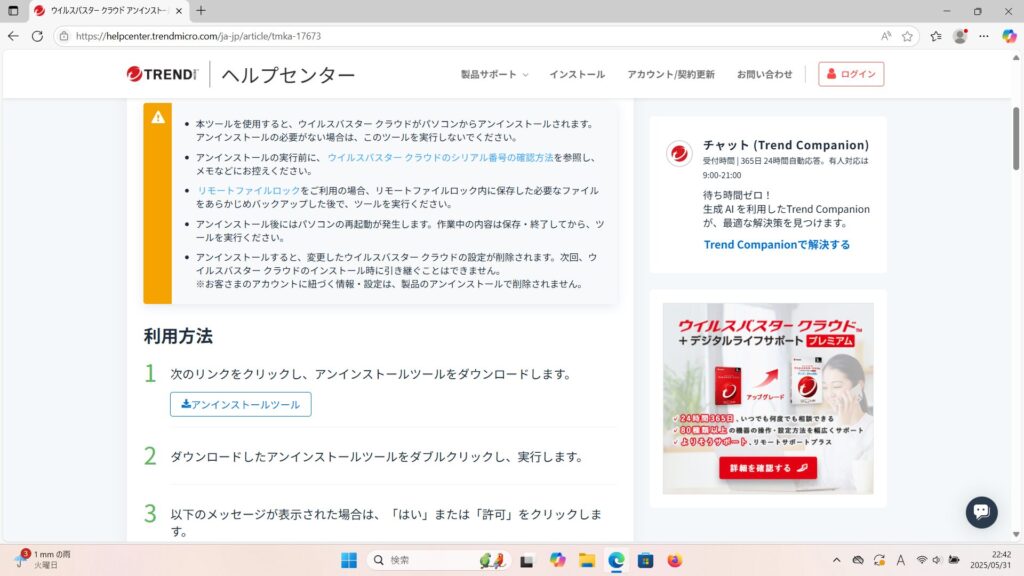
Task: Go back to the previous page
Action: click(13, 36)
